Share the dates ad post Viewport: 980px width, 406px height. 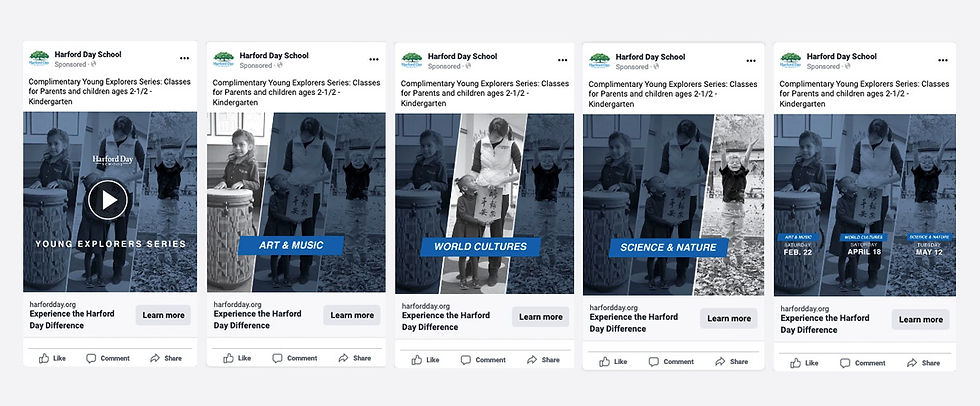[x=923, y=363]
